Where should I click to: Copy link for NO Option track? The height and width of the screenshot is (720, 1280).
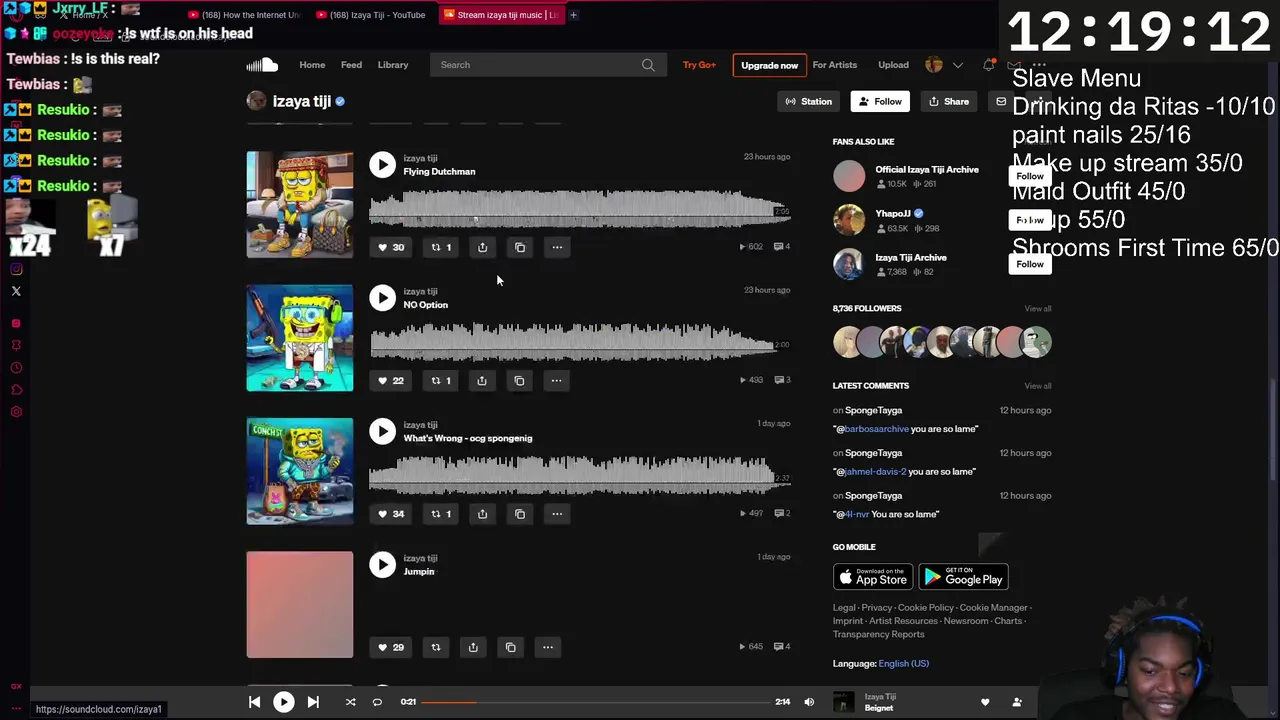pos(519,380)
